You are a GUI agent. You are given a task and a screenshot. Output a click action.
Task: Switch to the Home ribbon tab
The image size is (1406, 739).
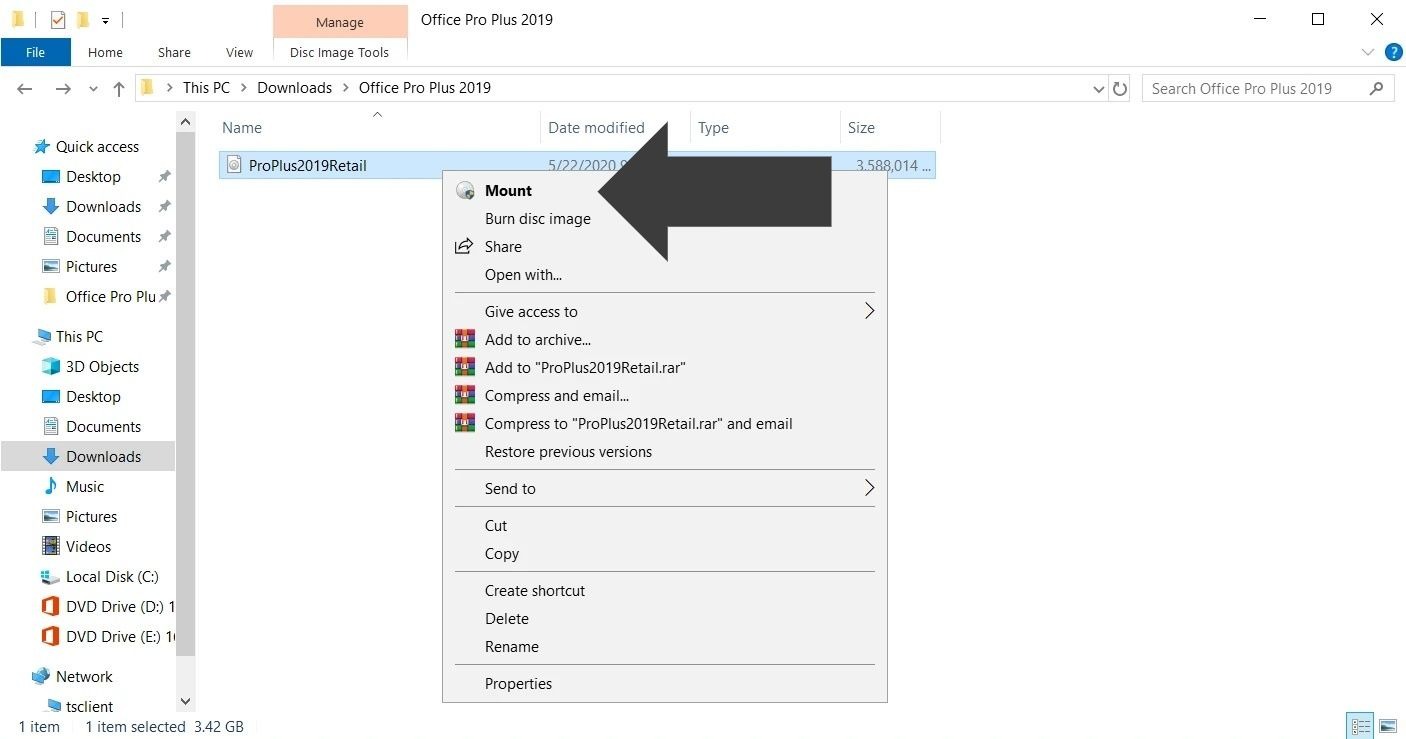tap(105, 52)
